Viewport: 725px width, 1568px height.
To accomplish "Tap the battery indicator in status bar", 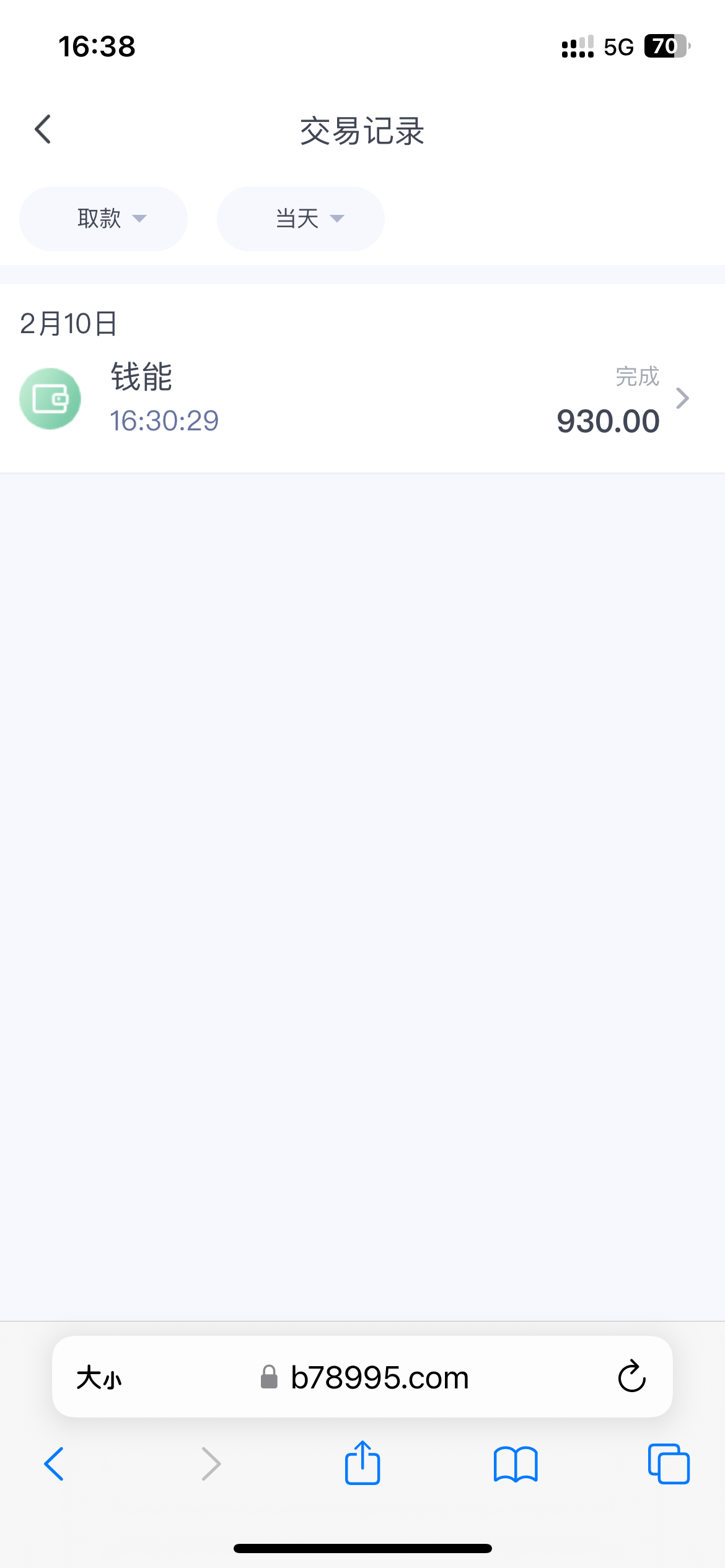I will tap(667, 46).
